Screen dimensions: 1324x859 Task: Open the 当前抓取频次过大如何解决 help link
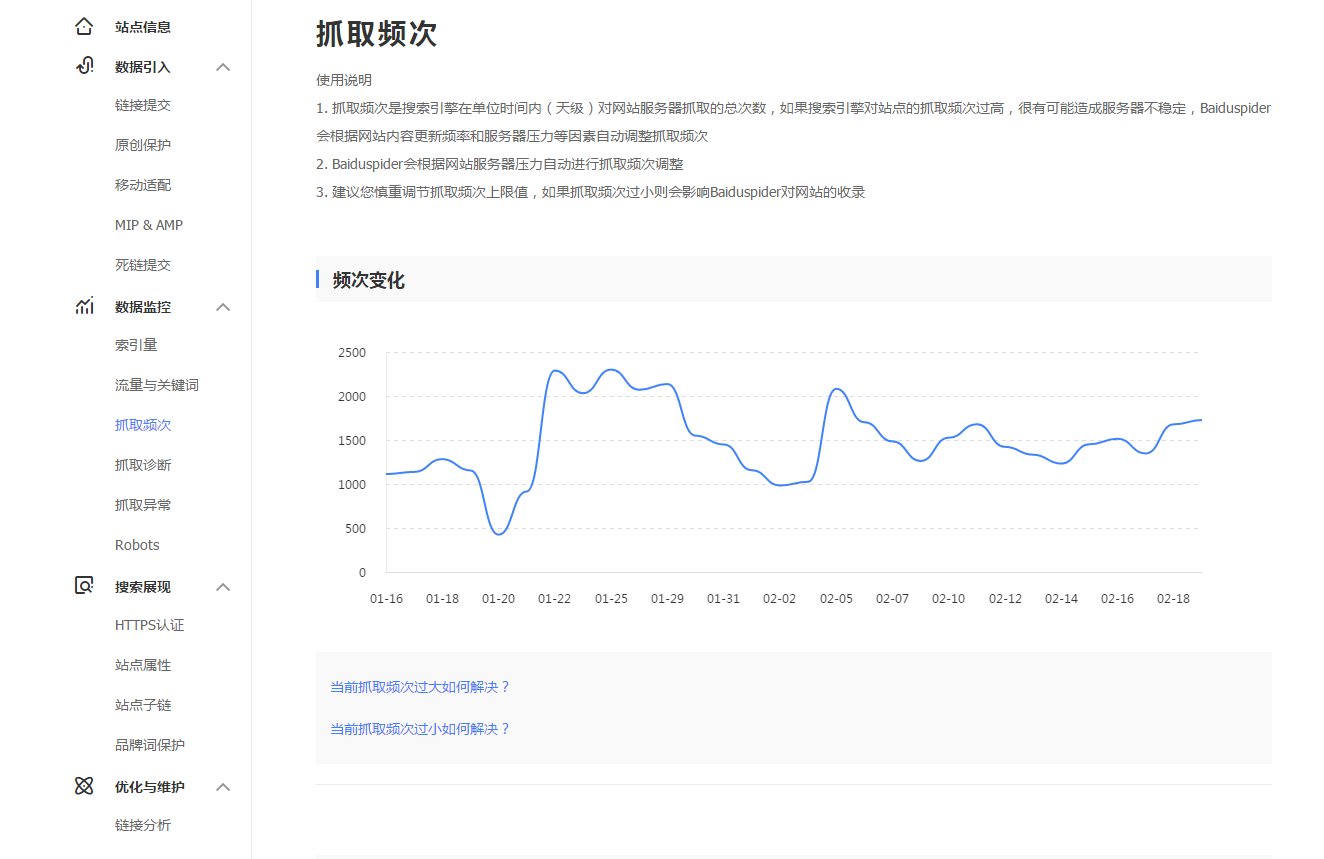(420, 687)
